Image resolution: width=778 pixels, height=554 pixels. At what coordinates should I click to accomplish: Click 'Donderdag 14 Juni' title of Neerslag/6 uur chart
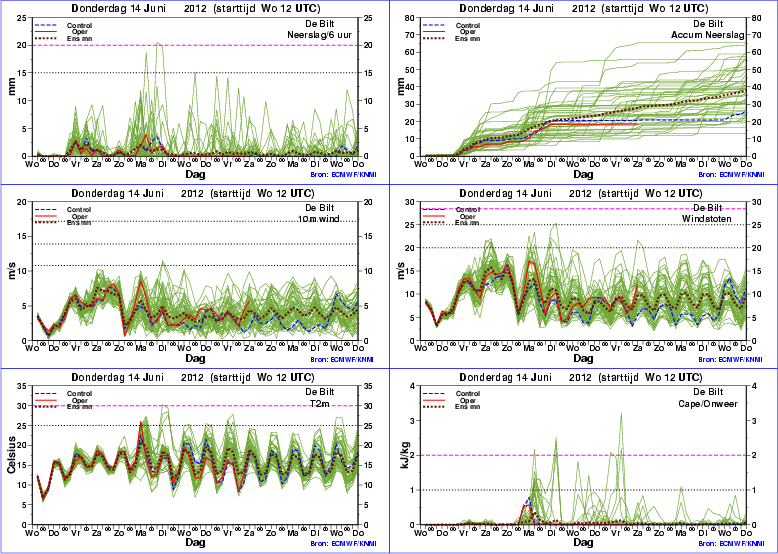pos(119,8)
